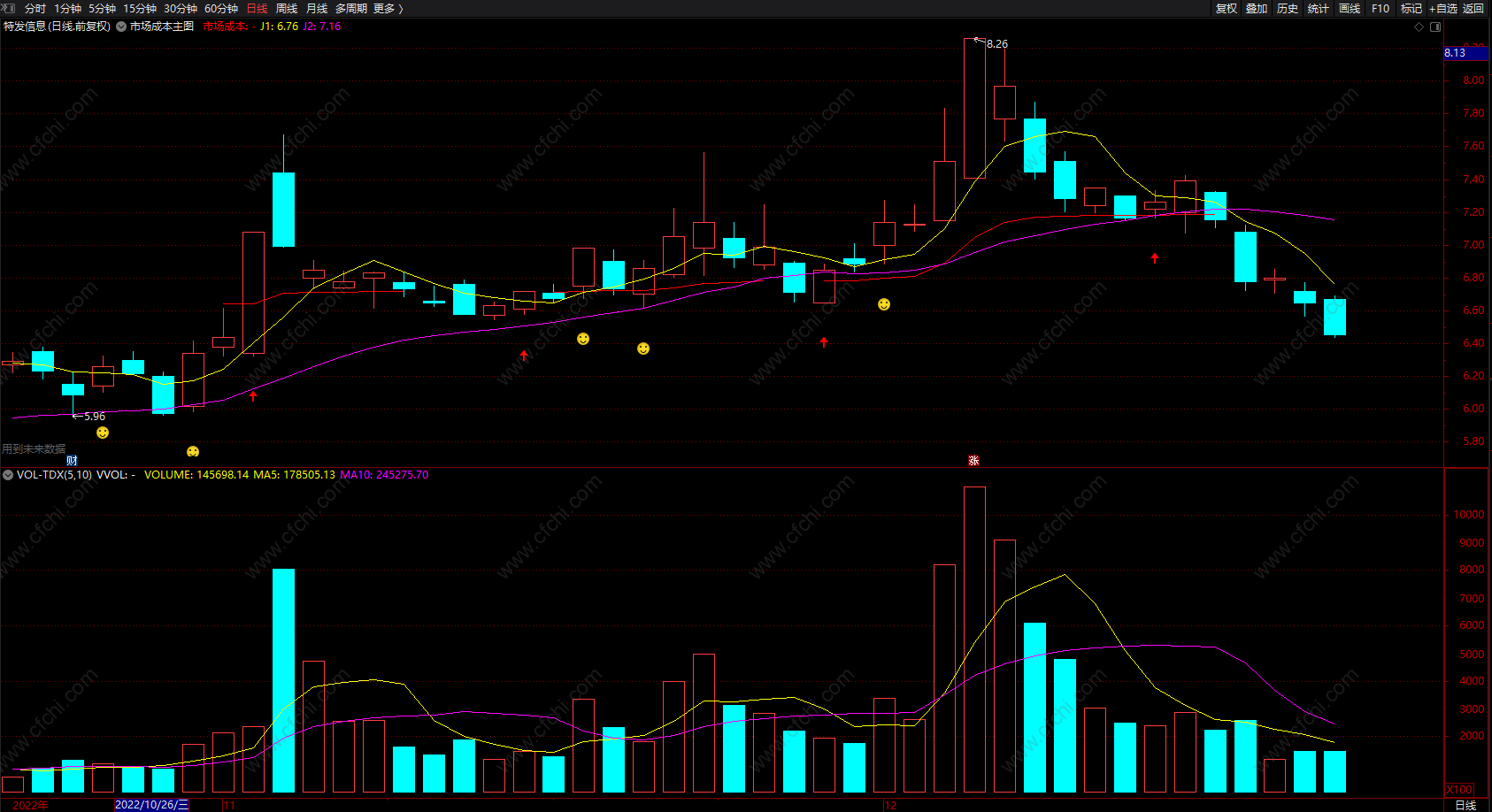
Task: Click the VOLUME: 145698.14 readout
Action: (196, 475)
